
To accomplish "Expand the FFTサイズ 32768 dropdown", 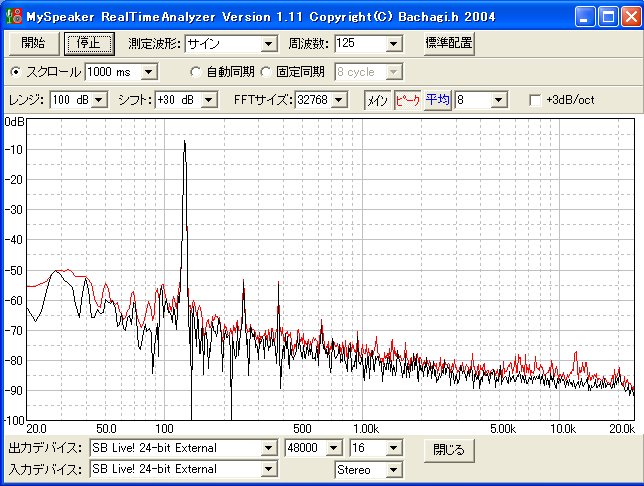I will tap(339, 100).
